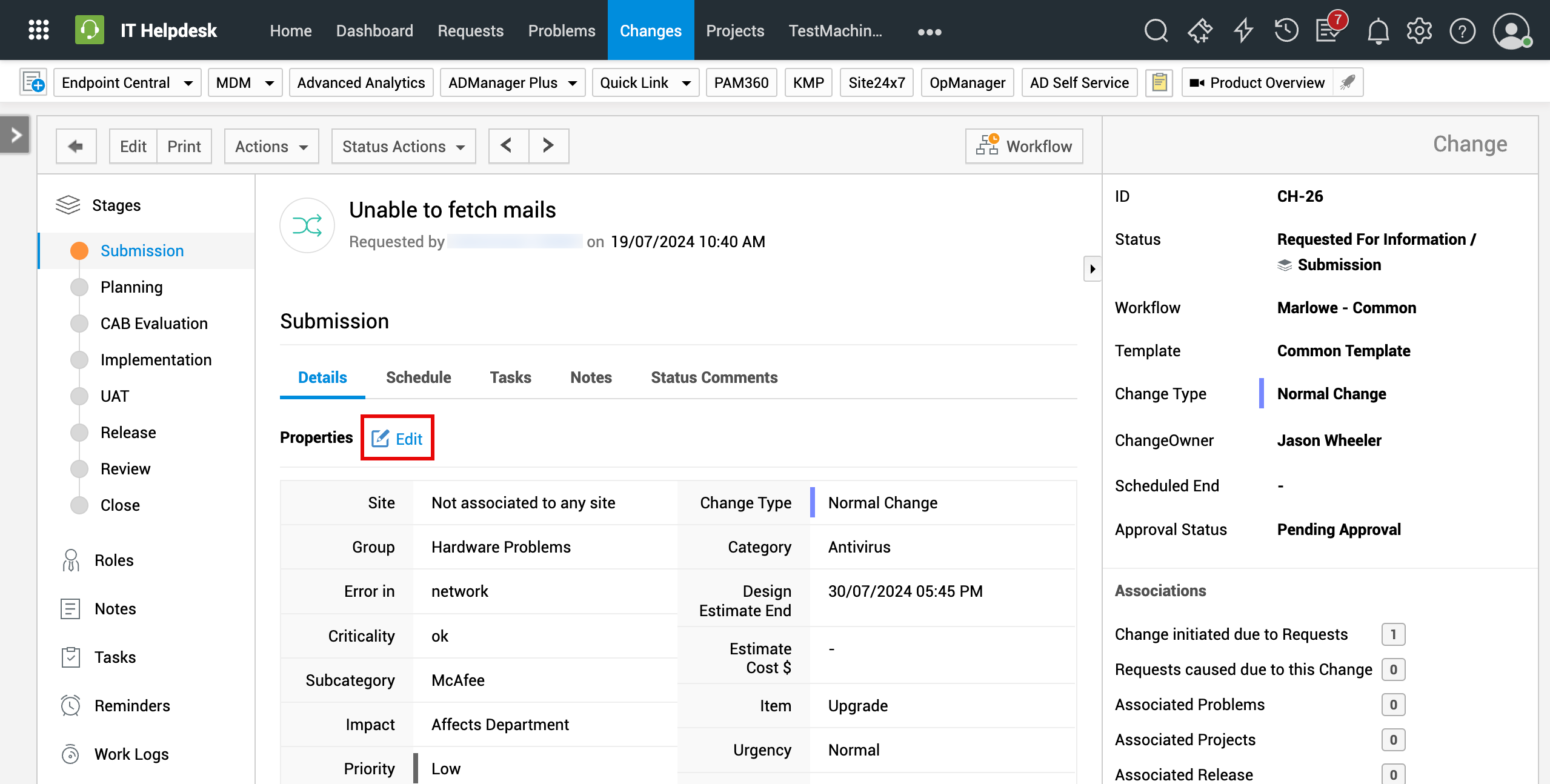Switch to the Schedule tab
The image size is (1550, 784).
[x=418, y=377]
